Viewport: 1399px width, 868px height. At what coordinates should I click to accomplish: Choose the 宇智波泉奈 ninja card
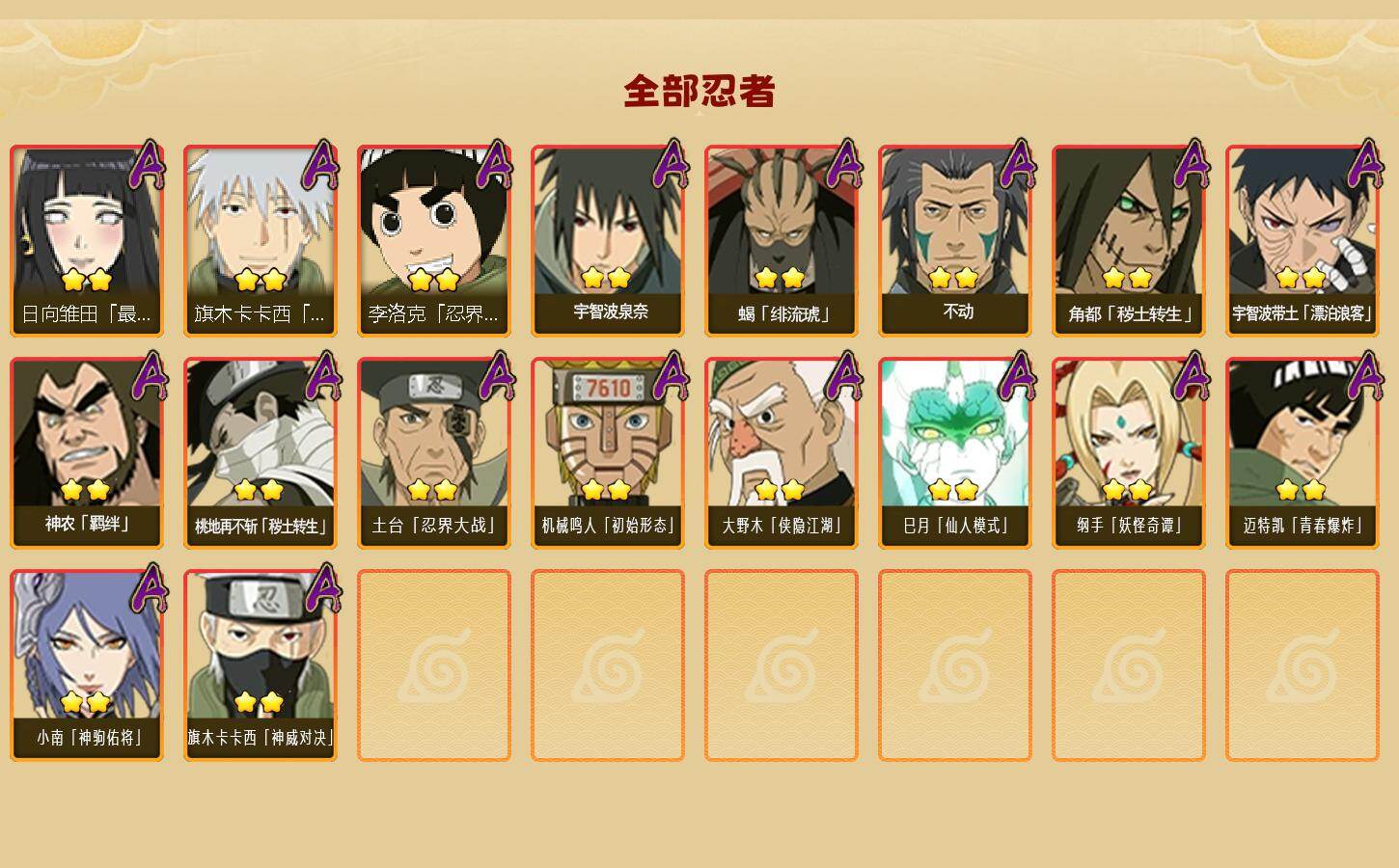(608, 241)
